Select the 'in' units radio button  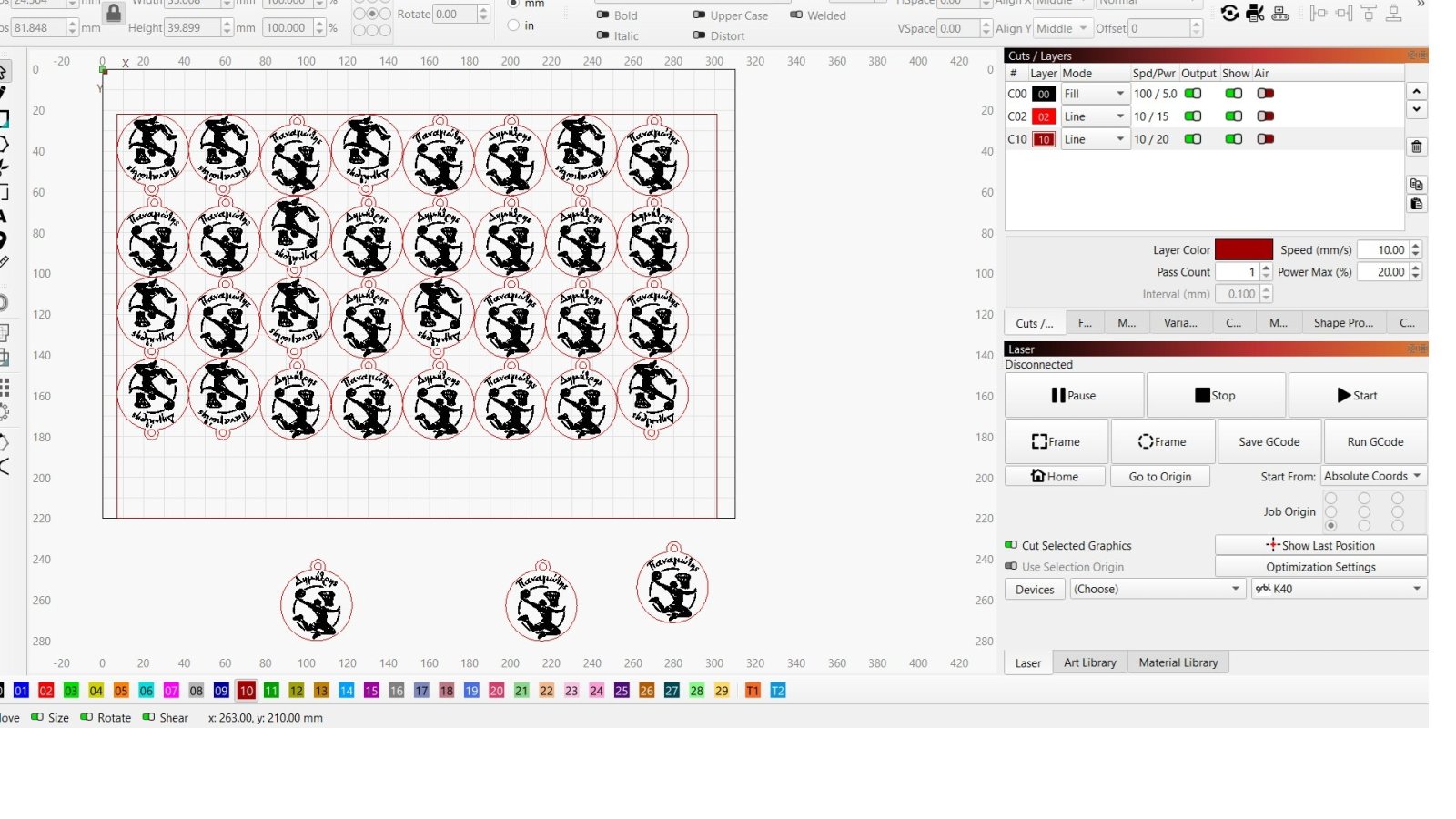[x=513, y=25]
